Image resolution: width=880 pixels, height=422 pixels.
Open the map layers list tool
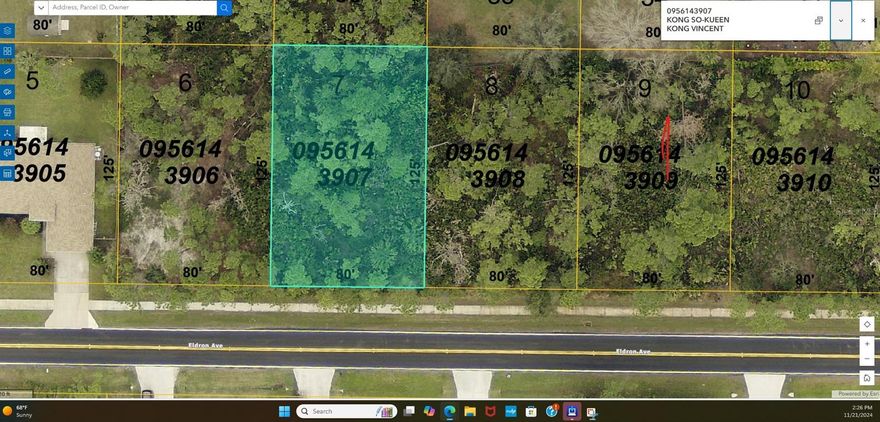click(7, 31)
